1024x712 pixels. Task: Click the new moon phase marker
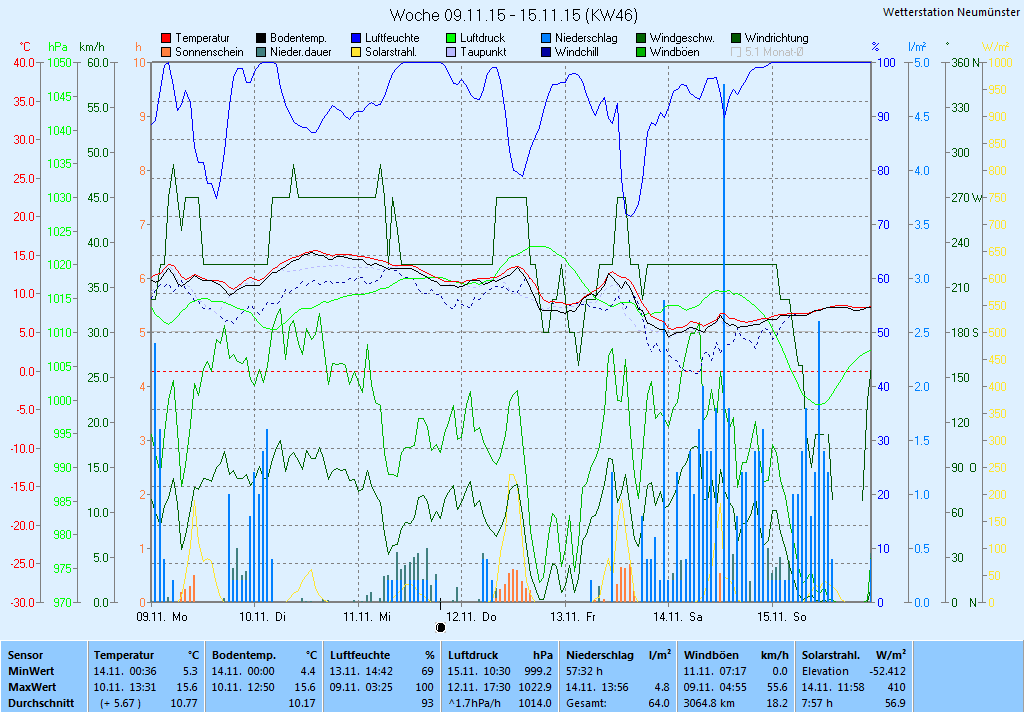pyautogui.click(x=441, y=627)
